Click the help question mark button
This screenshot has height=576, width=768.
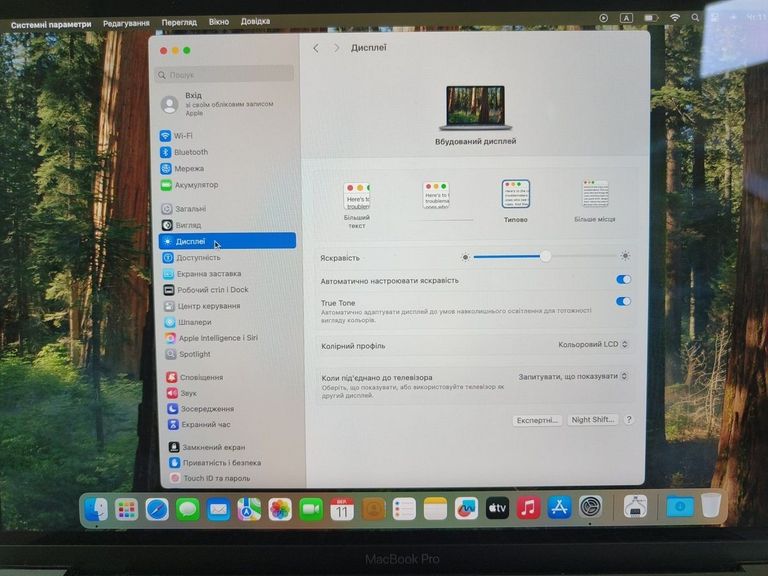(x=629, y=419)
